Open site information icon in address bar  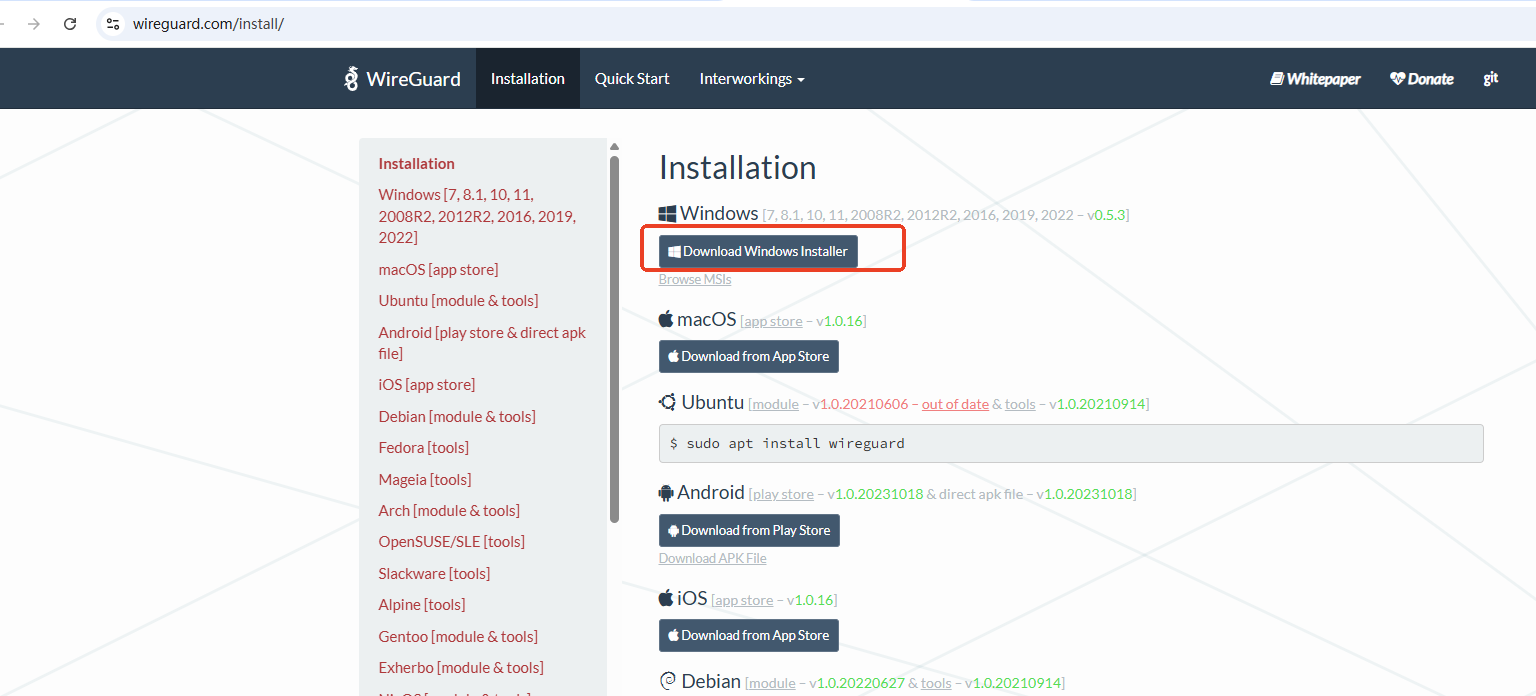click(x=113, y=24)
